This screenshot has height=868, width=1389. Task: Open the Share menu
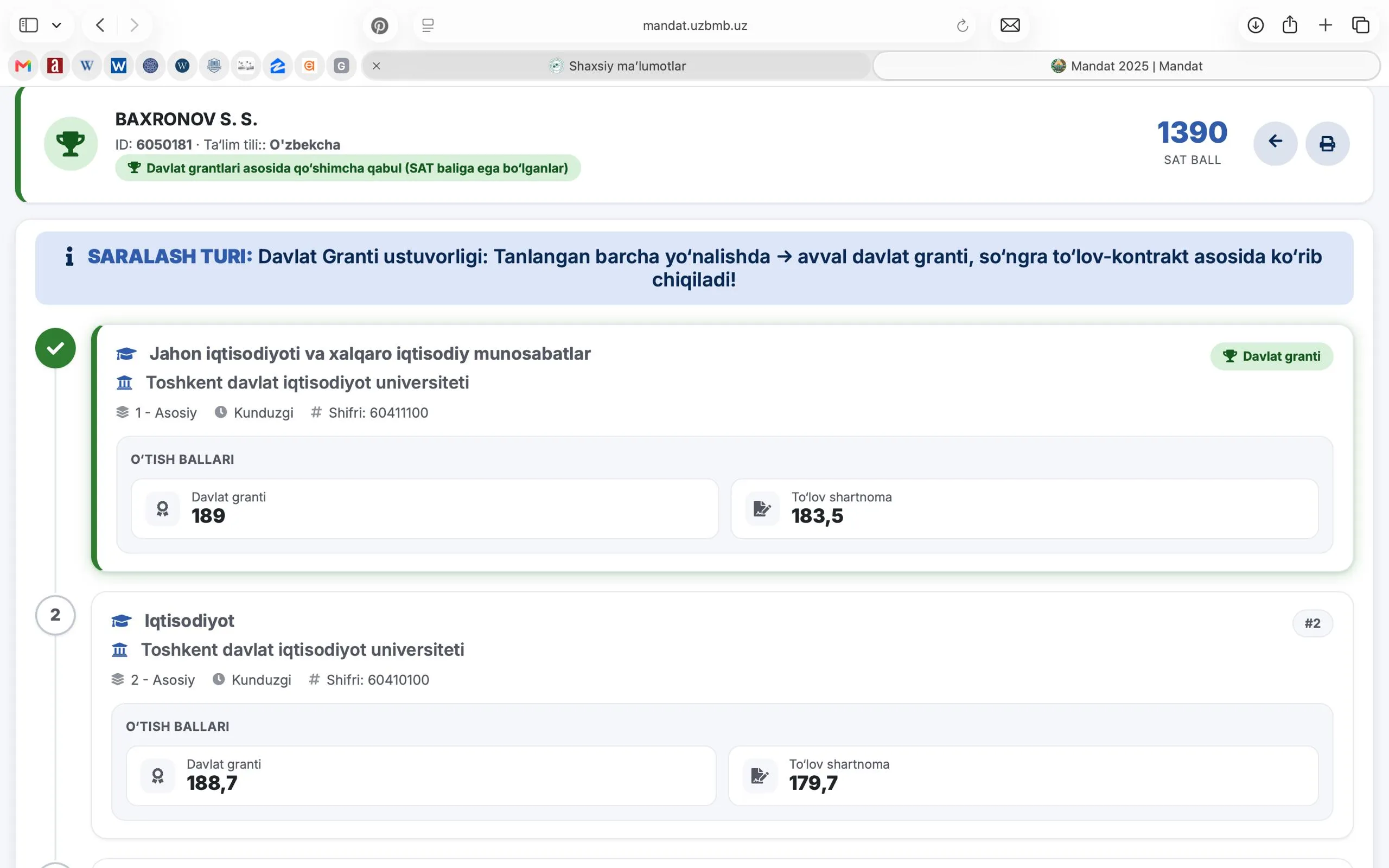point(1290,25)
